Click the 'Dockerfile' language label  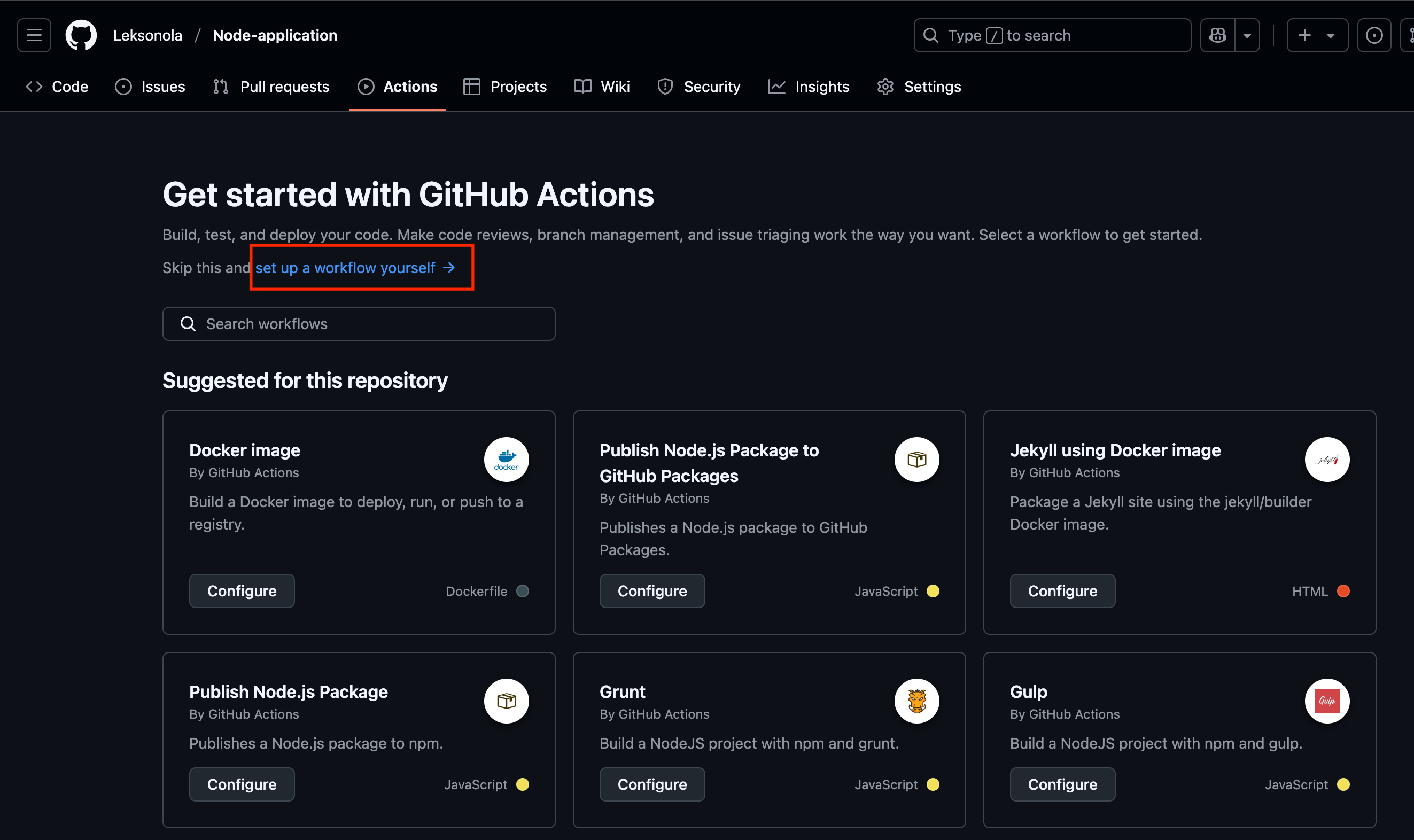click(477, 592)
